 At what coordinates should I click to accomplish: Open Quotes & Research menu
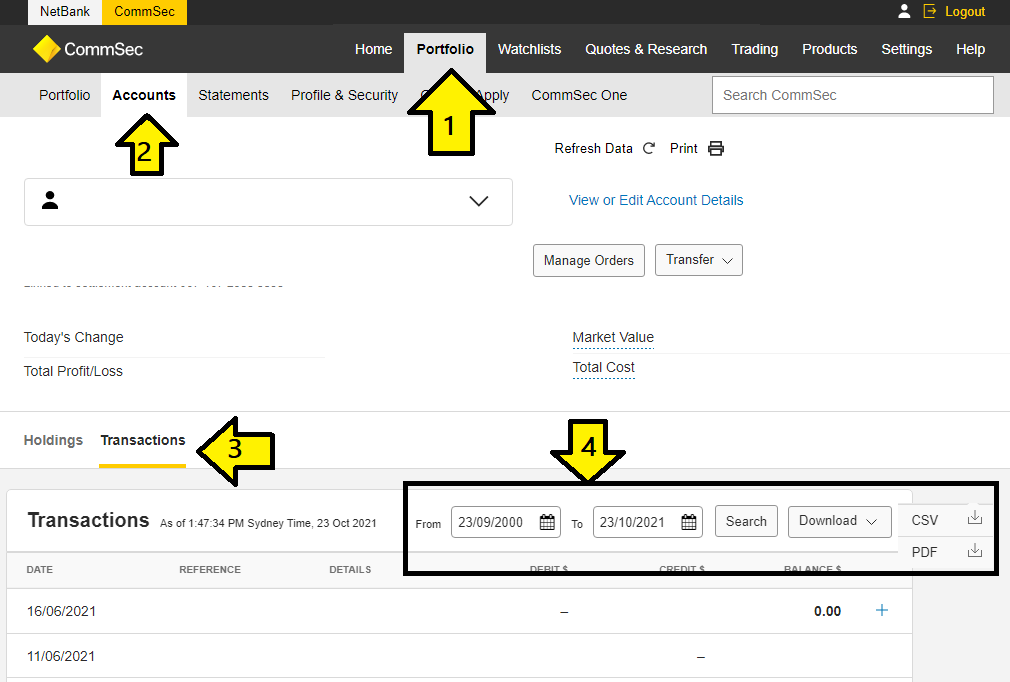click(x=646, y=49)
